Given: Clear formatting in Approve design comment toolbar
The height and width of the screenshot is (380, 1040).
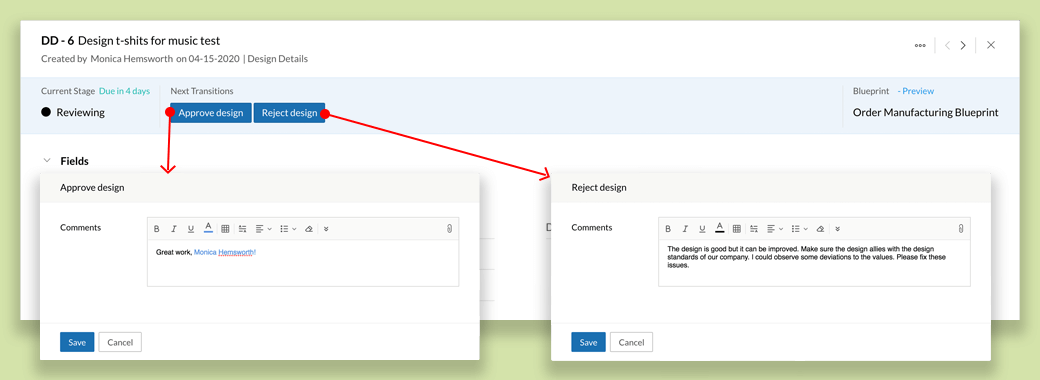Looking at the screenshot, I should coord(308,229).
